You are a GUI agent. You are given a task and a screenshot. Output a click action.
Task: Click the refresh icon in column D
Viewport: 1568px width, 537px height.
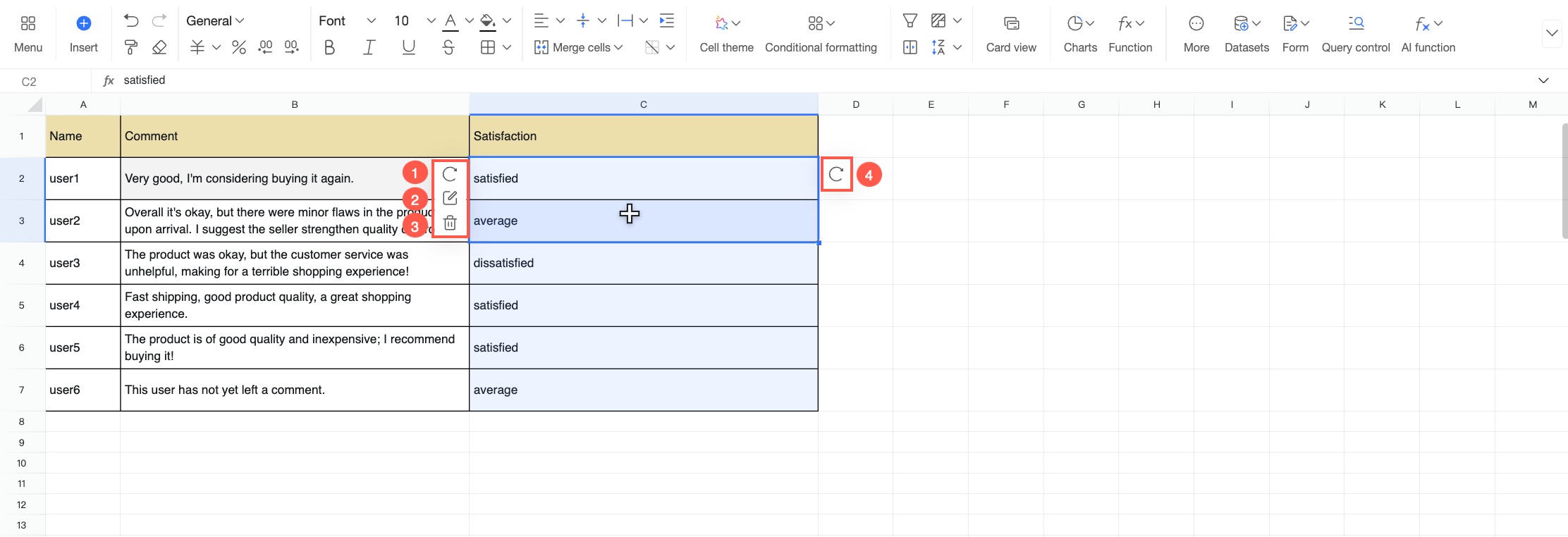836,175
